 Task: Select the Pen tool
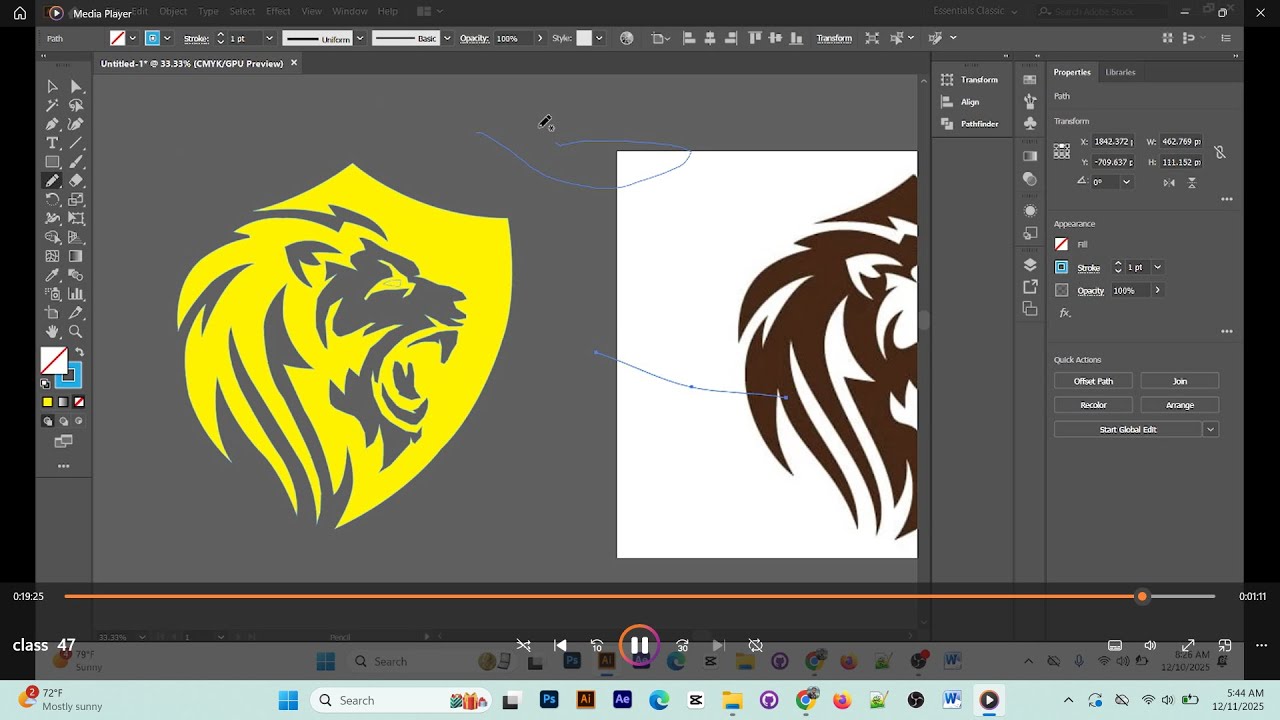click(52, 124)
